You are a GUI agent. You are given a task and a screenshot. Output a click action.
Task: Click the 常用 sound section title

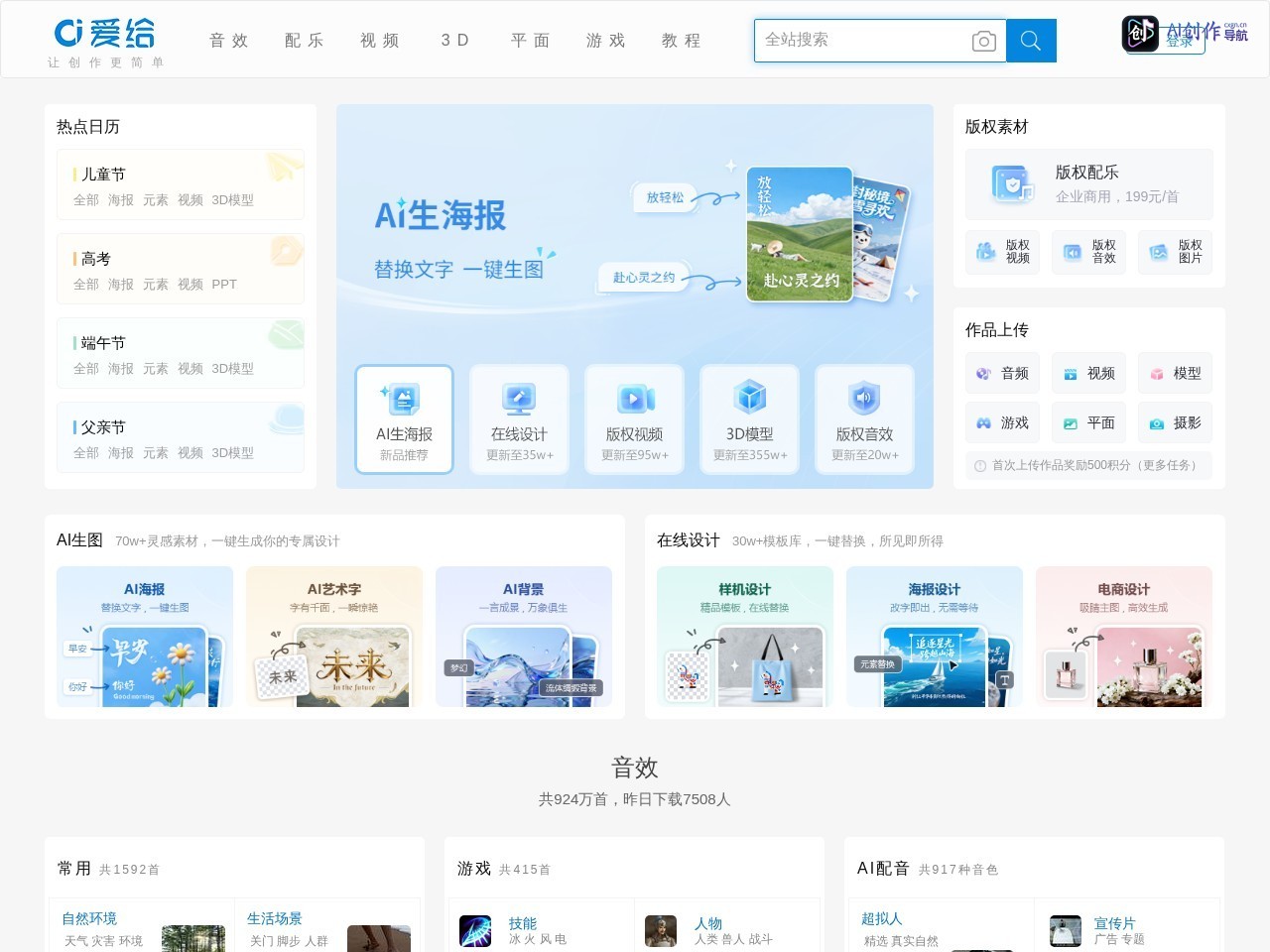74,869
